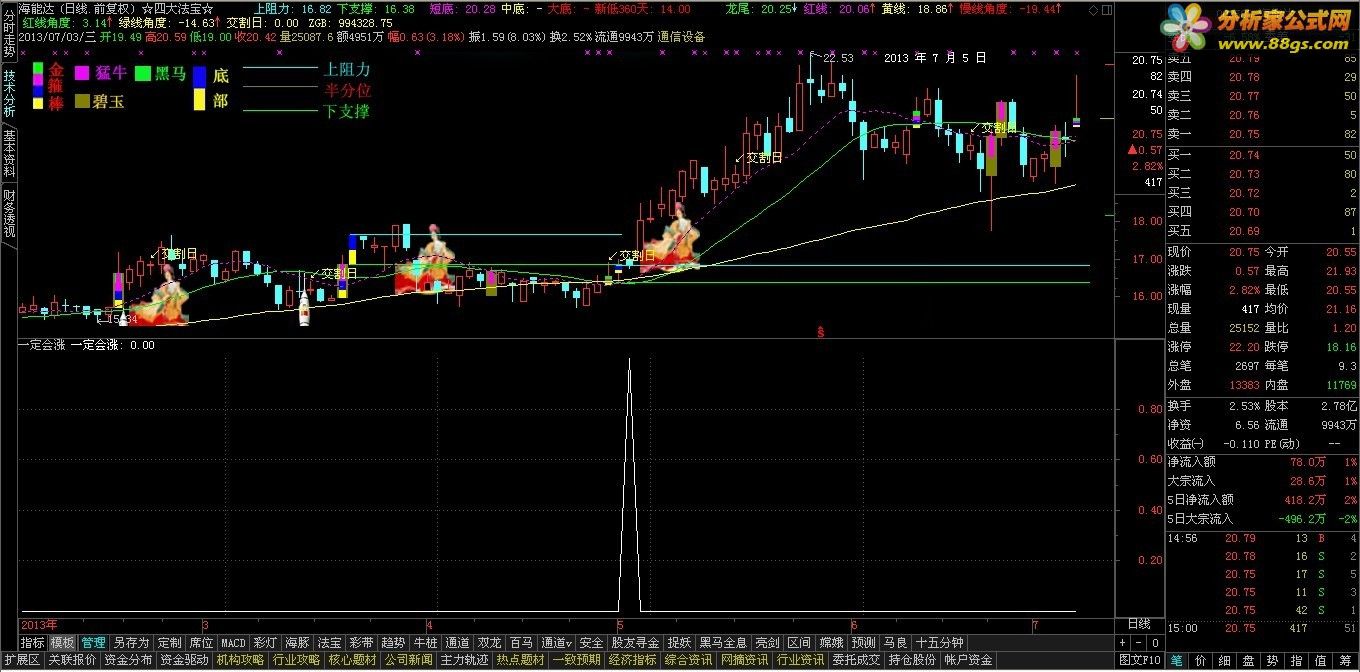Select the 日线 daily period label

click(x=1139, y=623)
